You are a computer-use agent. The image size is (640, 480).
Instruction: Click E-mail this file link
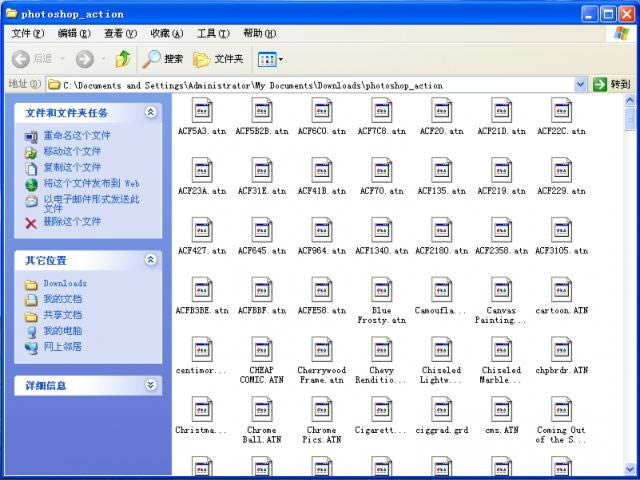tap(91, 204)
